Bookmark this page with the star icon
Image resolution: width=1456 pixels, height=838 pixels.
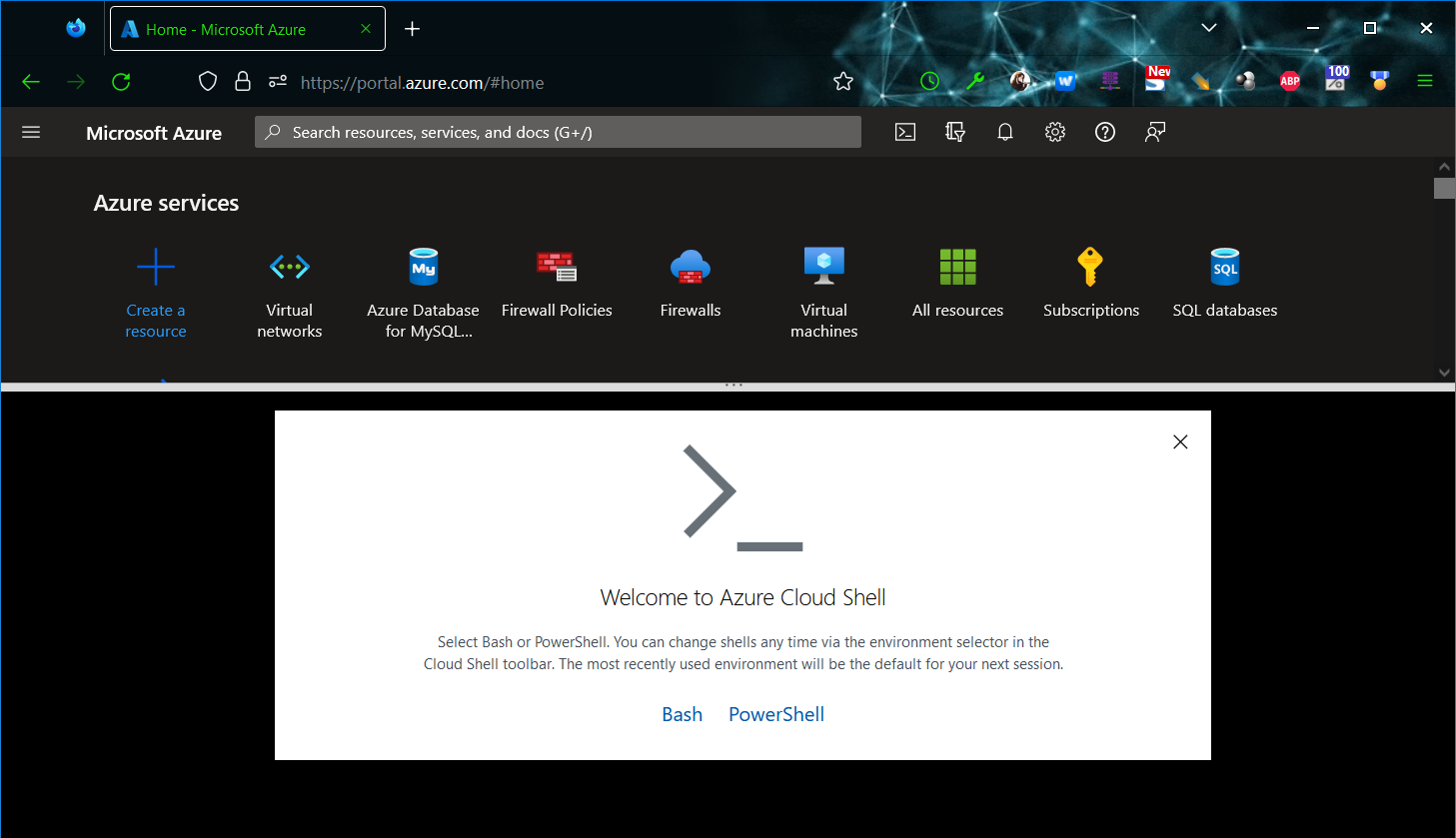[x=843, y=82]
